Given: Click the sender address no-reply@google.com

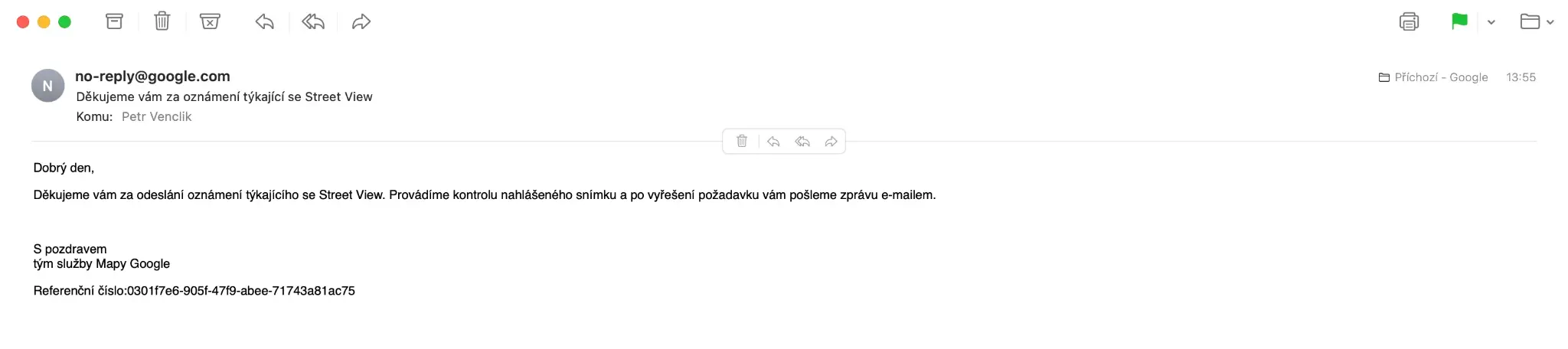Looking at the screenshot, I should (x=152, y=77).
